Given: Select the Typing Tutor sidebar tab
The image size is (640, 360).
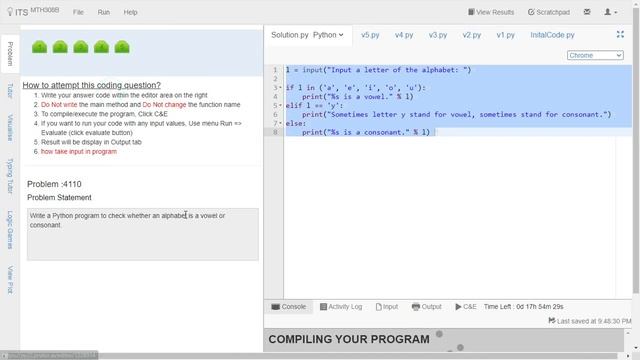Looking at the screenshot, I should (10, 176).
